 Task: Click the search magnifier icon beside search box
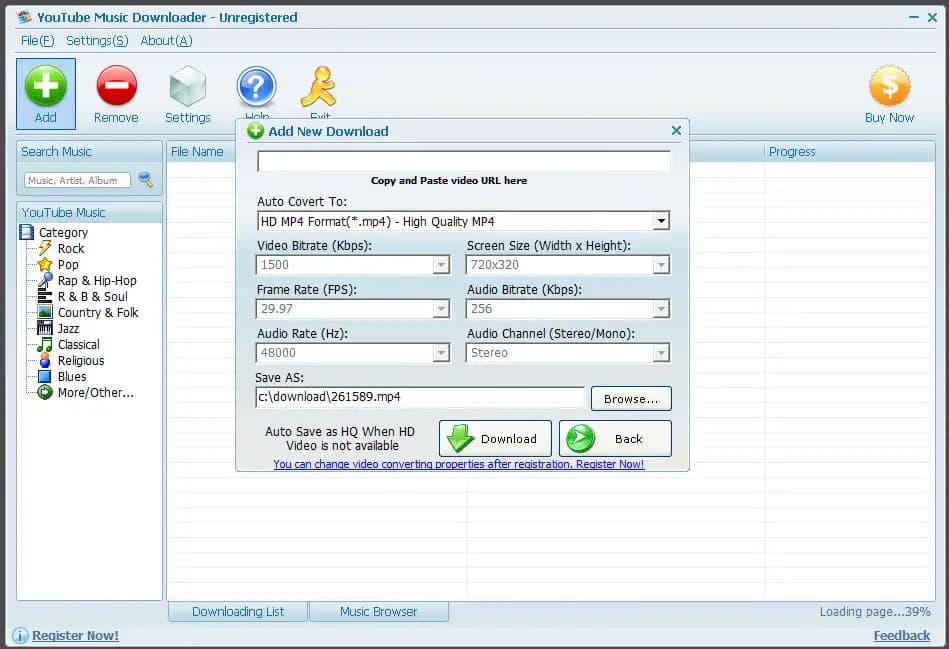[x=146, y=180]
